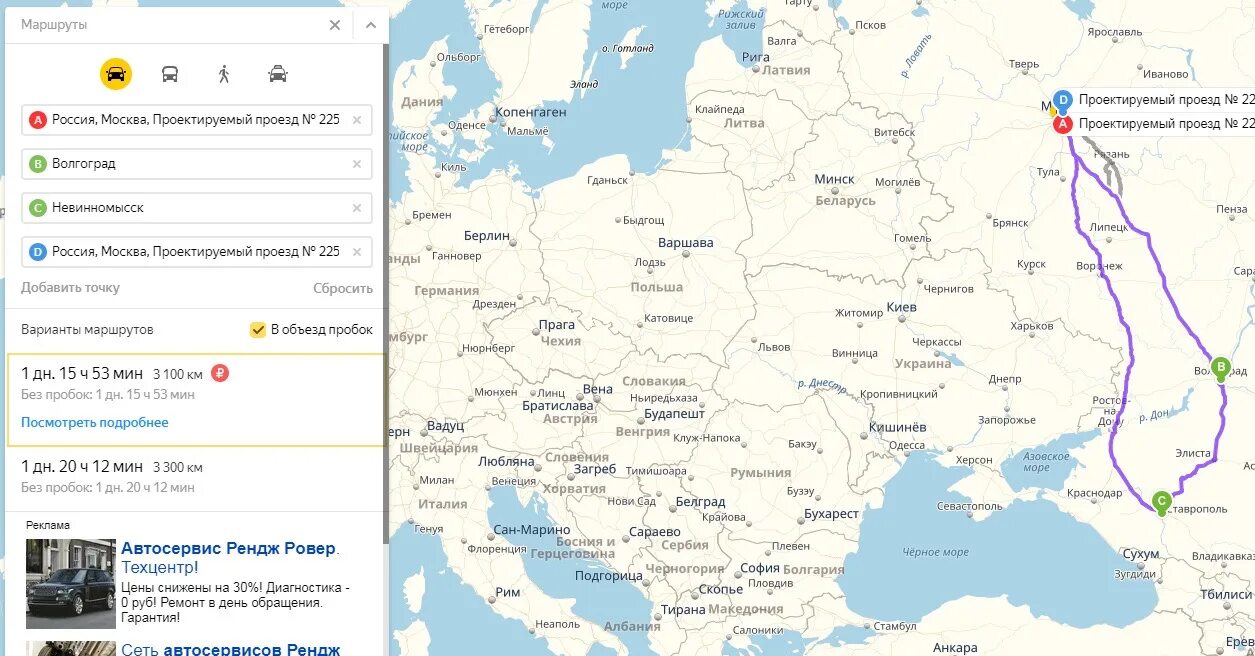The image size is (1255, 656).
Task: Click the green B marker in panel
Action: pyautogui.click(x=38, y=164)
